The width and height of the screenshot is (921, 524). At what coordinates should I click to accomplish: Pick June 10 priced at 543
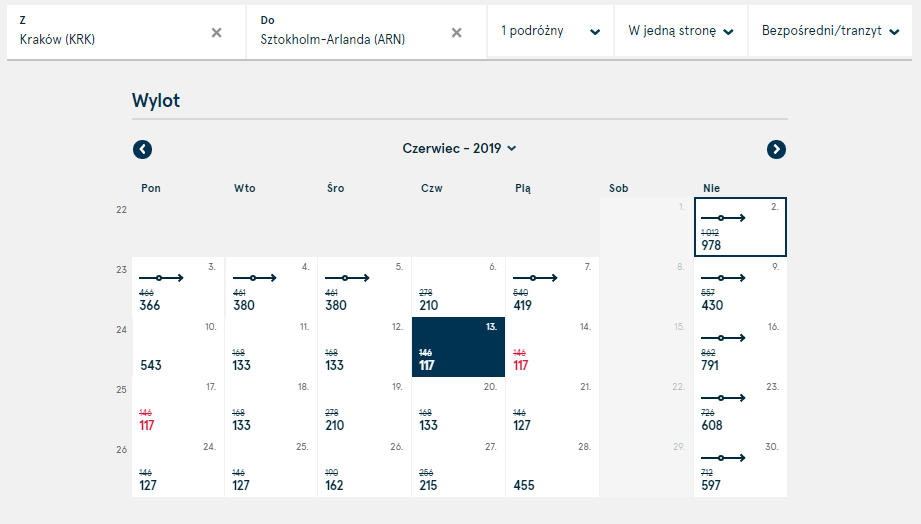point(178,347)
